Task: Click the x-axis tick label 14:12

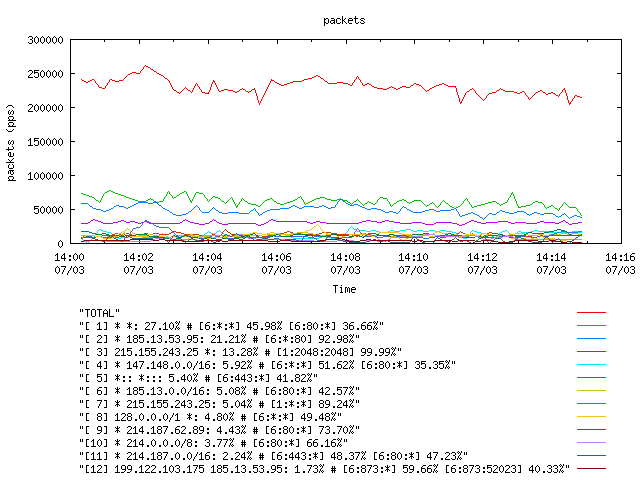Action: [x=482, y=257]
